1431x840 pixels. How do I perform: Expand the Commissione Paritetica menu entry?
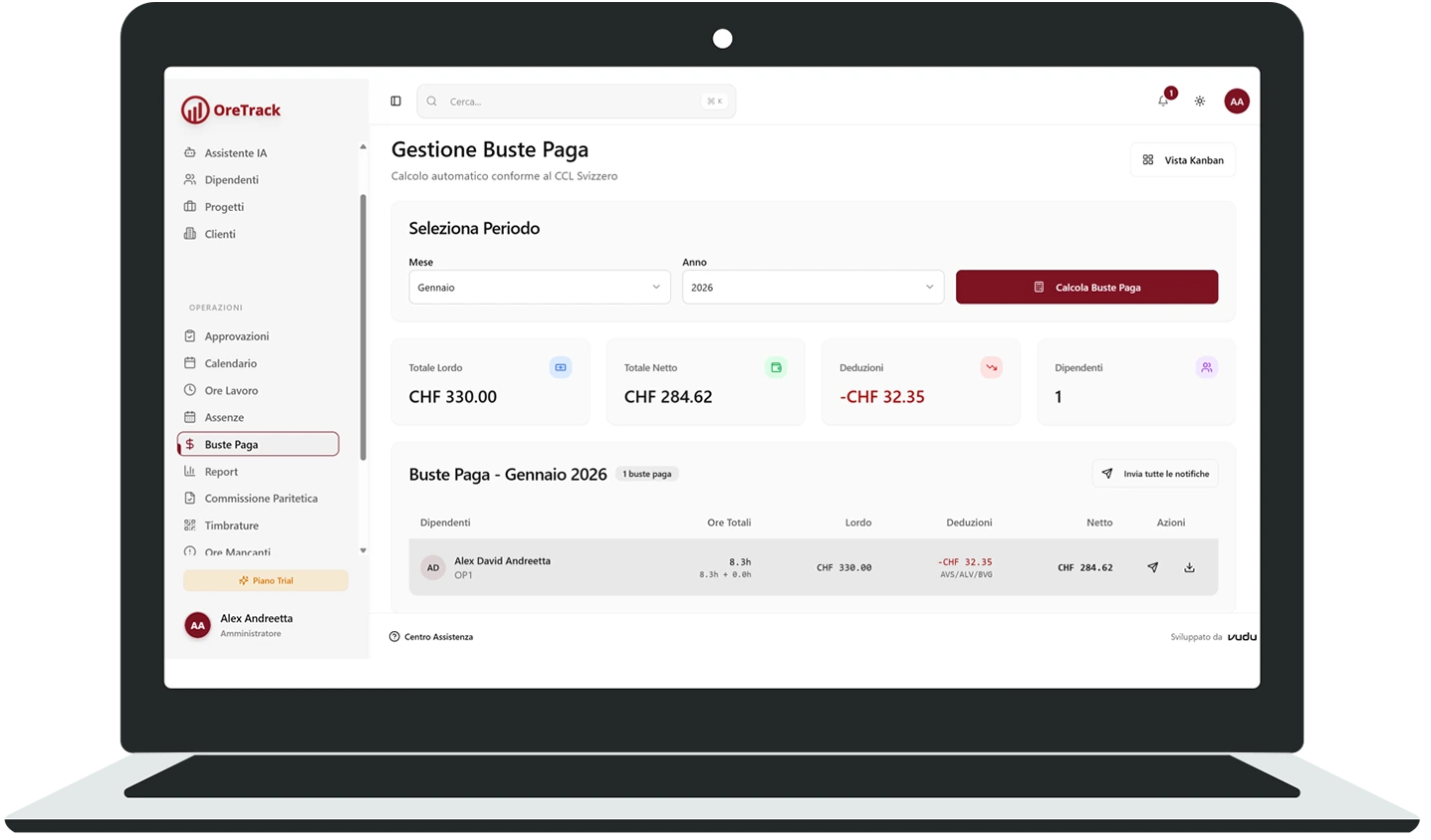pos(261,498)
